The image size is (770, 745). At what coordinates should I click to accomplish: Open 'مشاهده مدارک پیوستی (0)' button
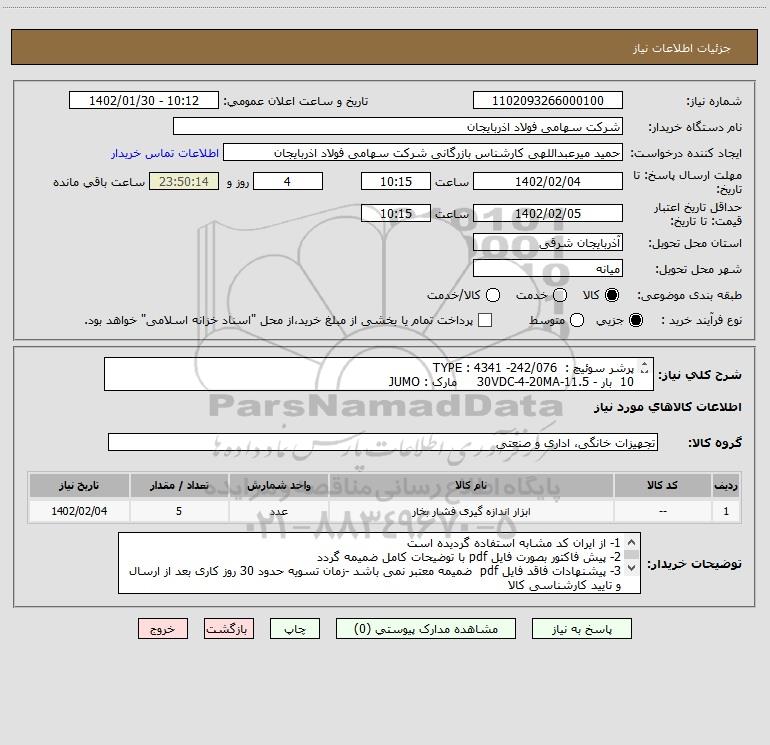coord(425,629)
